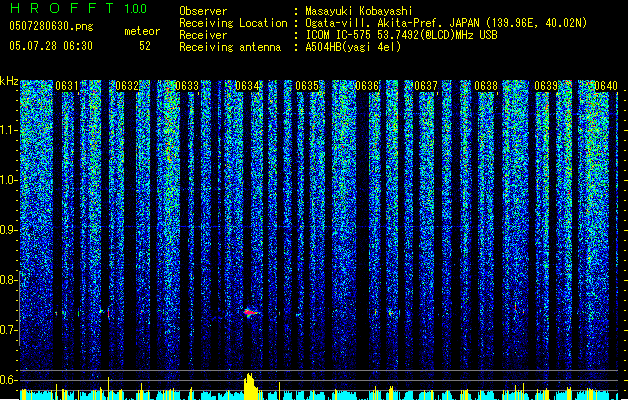Click the tall yellow intensity peak below 0634
The height and width of the screenshot is (400, 629).
[x=250, y=386]
